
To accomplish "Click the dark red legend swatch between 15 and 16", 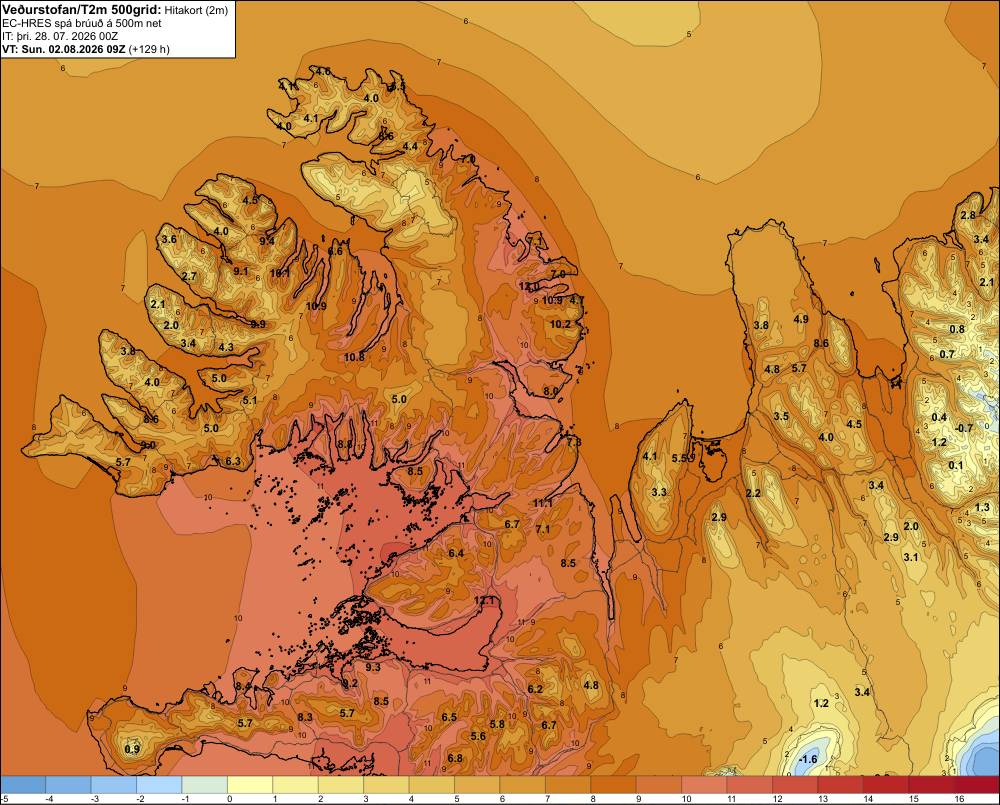I will coord(931,785).
